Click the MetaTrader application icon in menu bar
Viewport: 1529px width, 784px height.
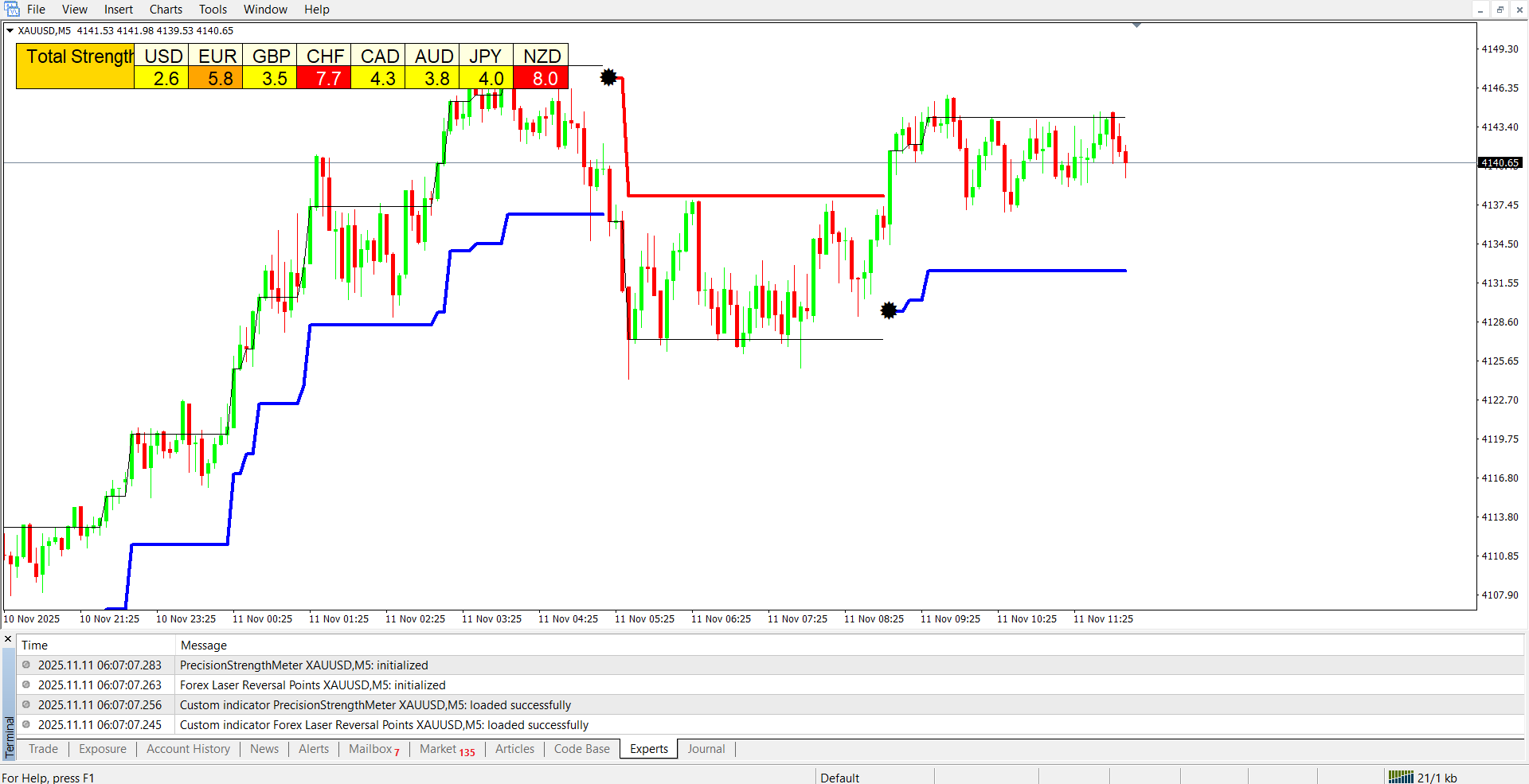[11, 10]
